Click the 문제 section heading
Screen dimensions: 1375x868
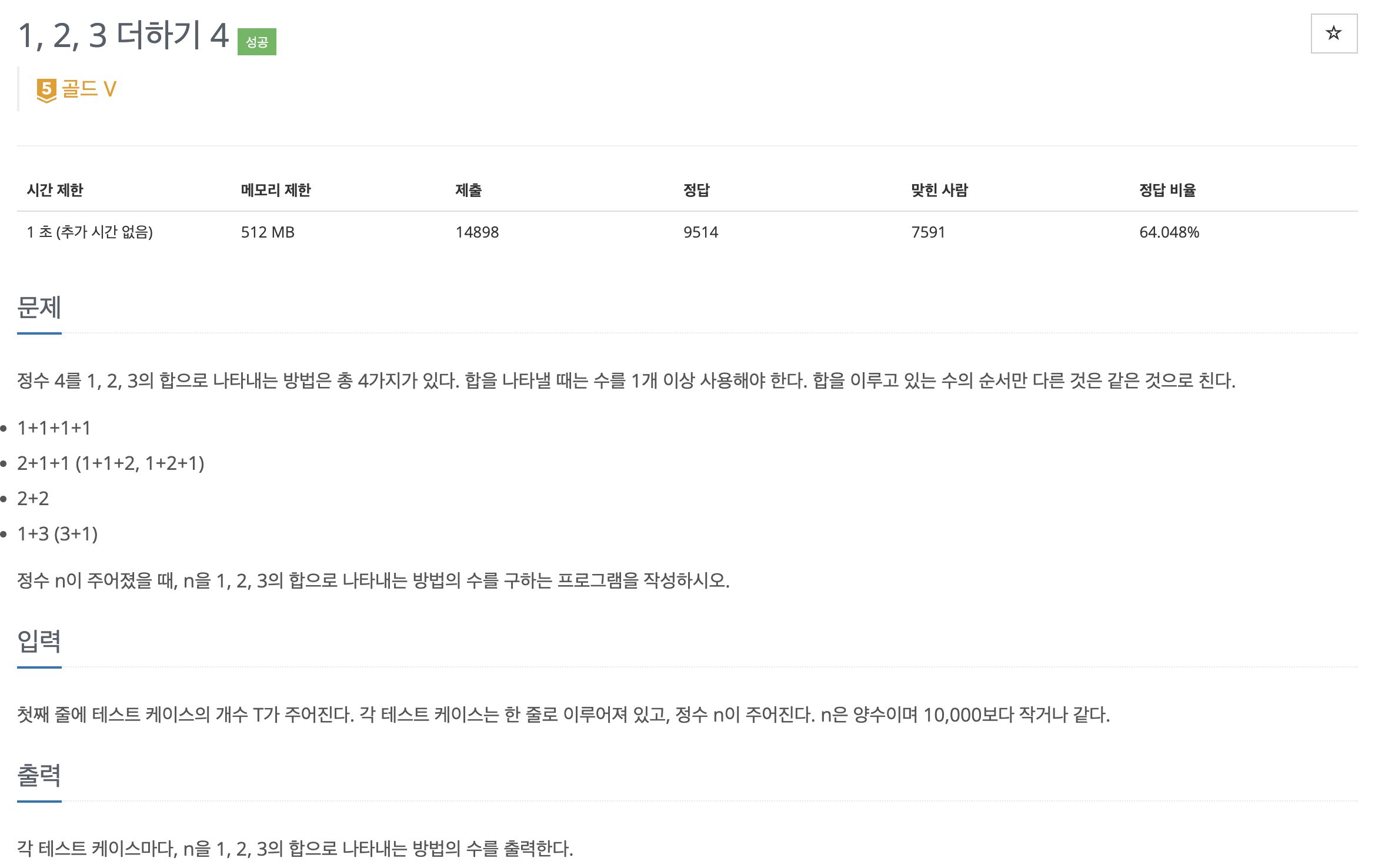pyautogui.click(x=39, y=308)
